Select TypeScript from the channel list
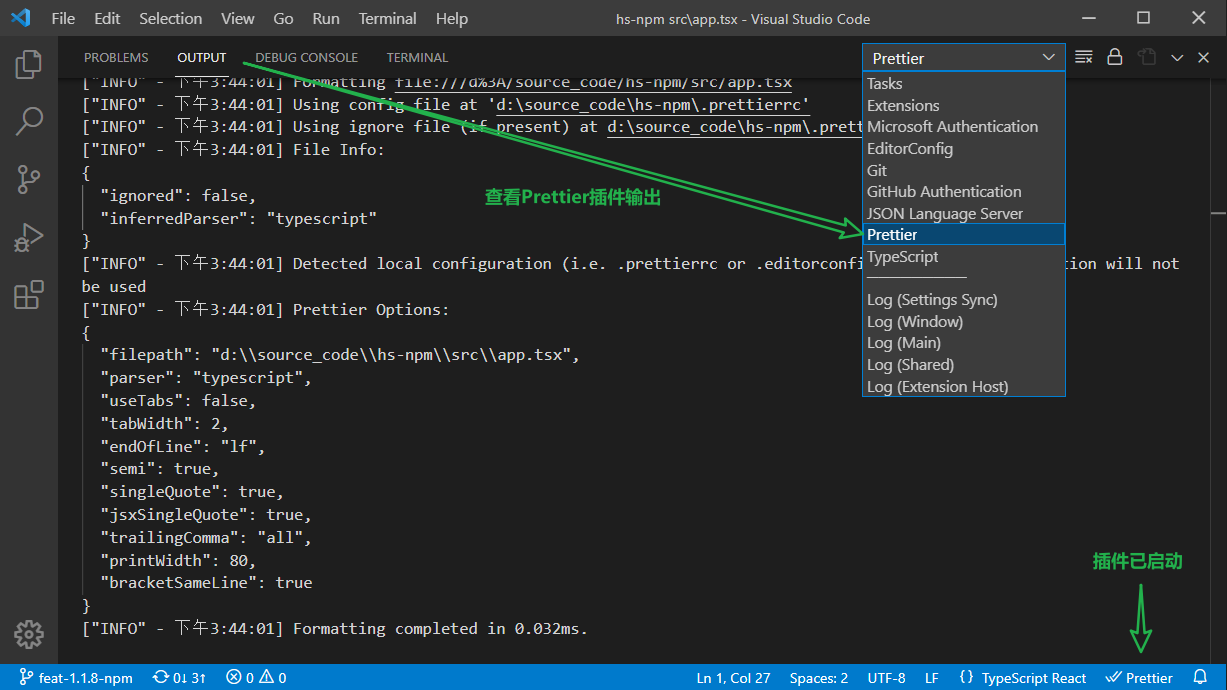 tap(903, 257)
